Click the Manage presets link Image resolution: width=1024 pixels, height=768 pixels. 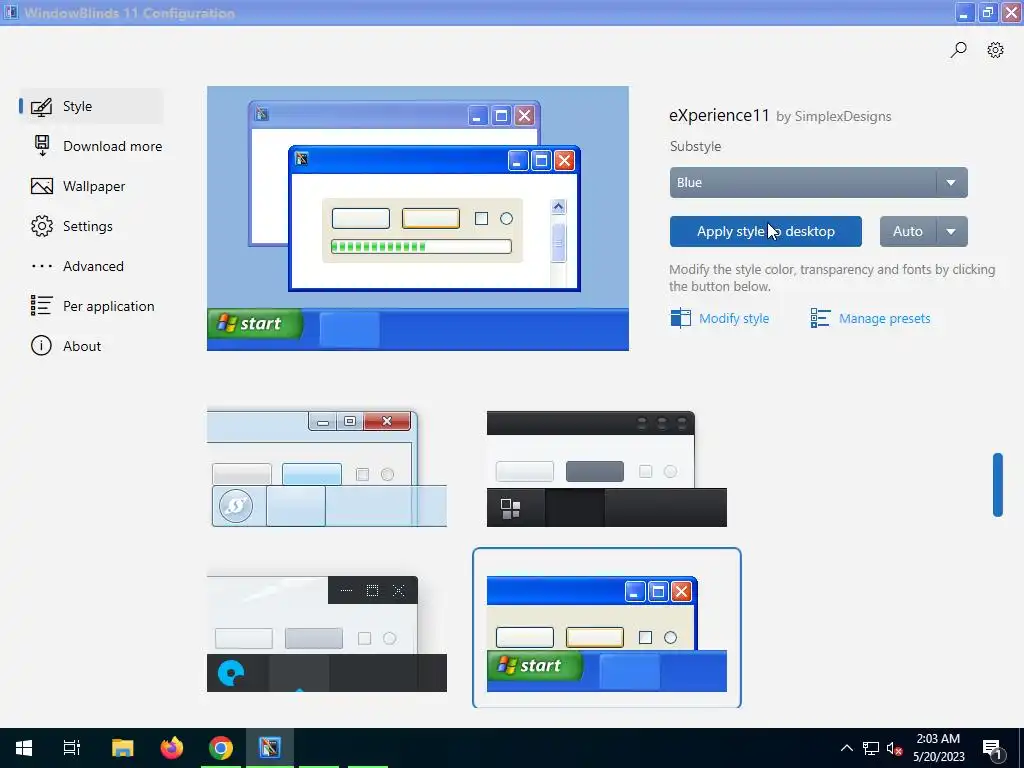(x=884, y=319)
